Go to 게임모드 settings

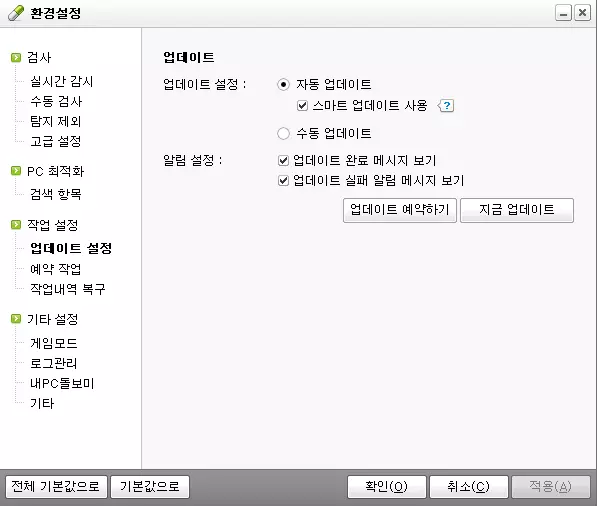point(54,343)
